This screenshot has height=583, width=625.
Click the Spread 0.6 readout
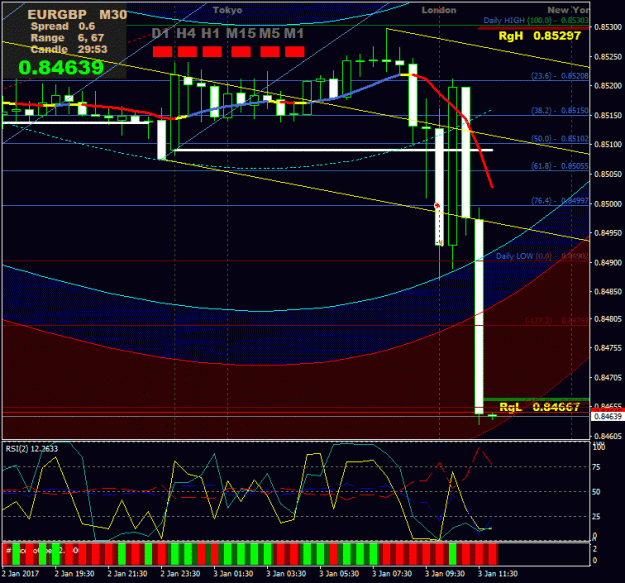coord(63,26)
